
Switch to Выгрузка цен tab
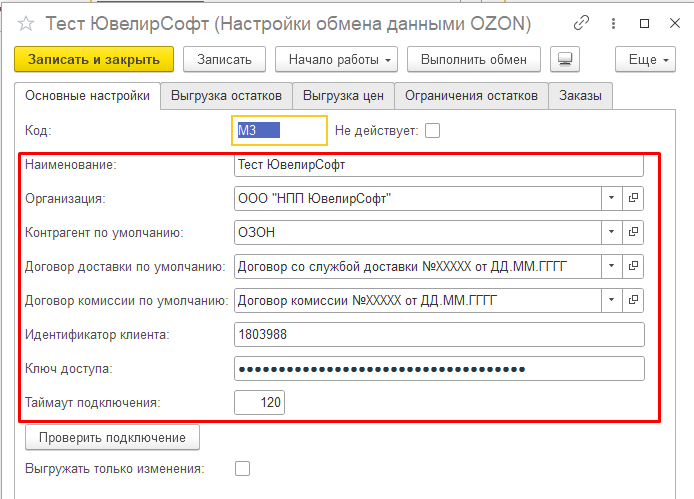point(343,96)
